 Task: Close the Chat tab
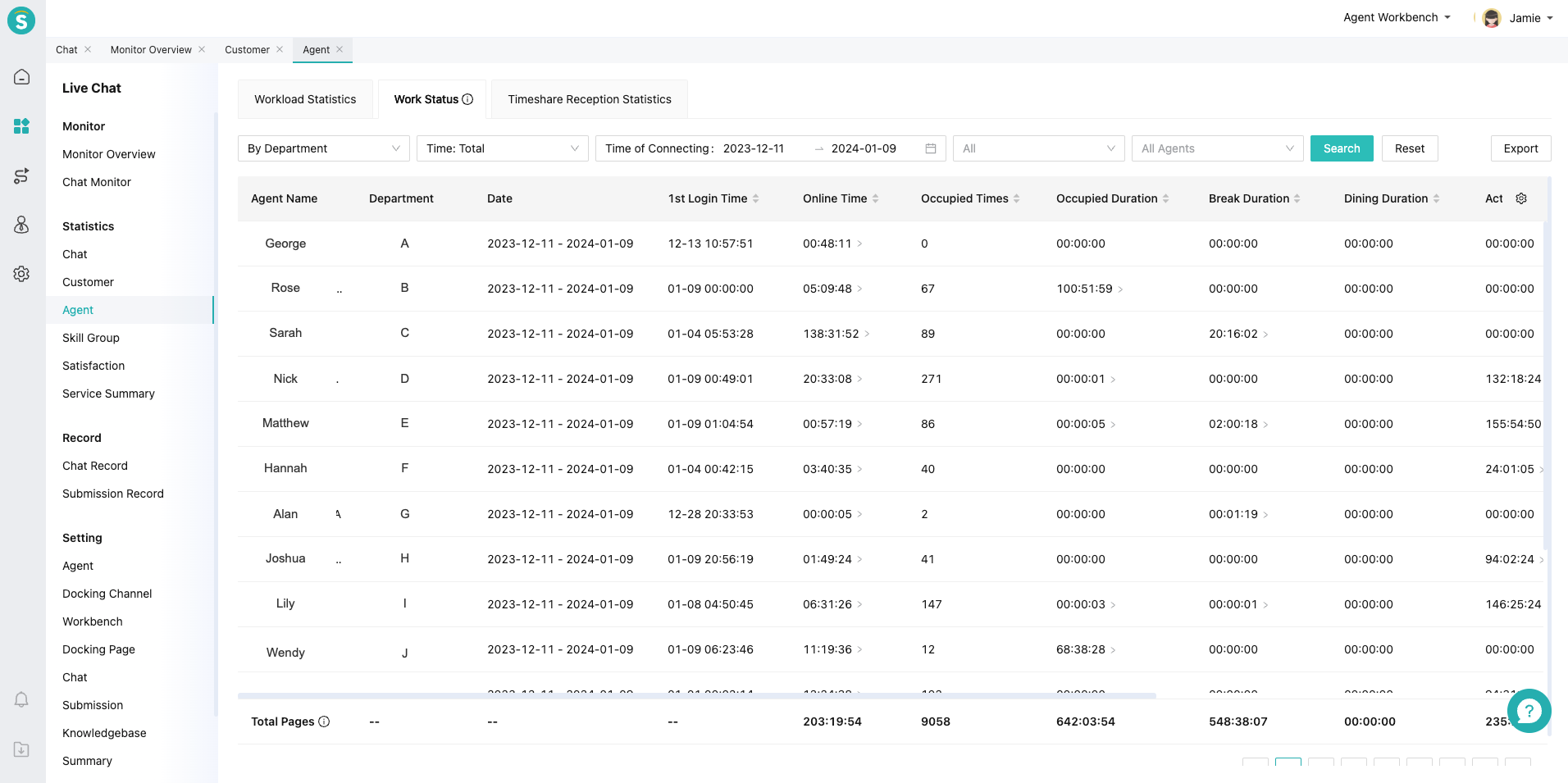tap(88, 49)
